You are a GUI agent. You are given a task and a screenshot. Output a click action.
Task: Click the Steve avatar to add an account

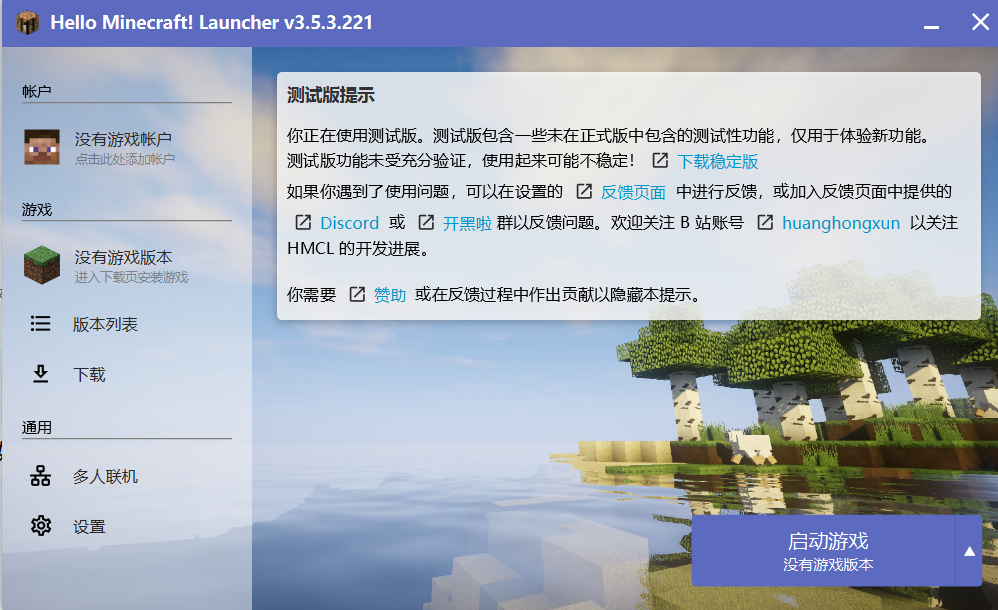tap(42, 147)
